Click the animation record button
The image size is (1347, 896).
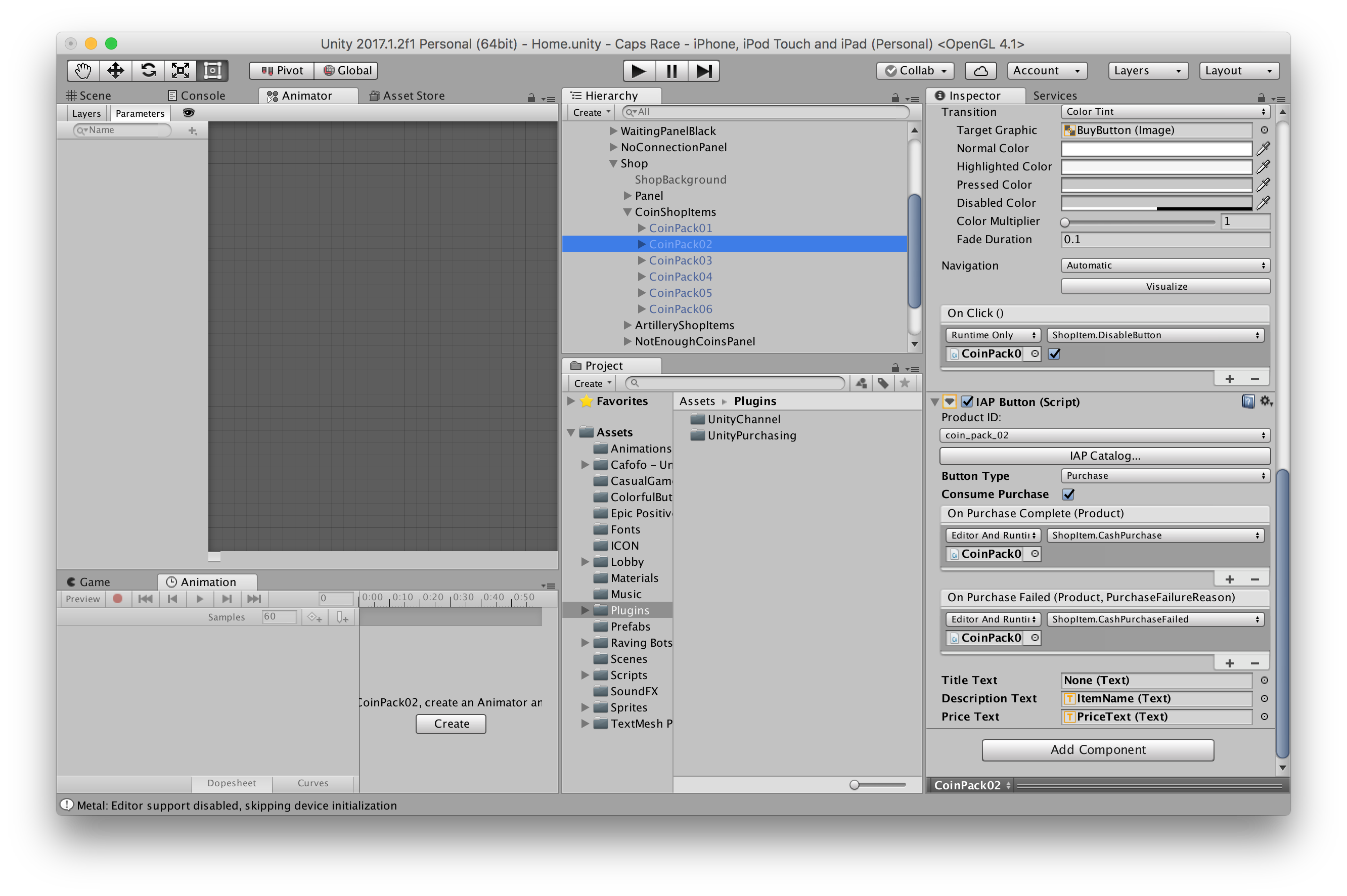pyautogui.click(x=118, y=598)
